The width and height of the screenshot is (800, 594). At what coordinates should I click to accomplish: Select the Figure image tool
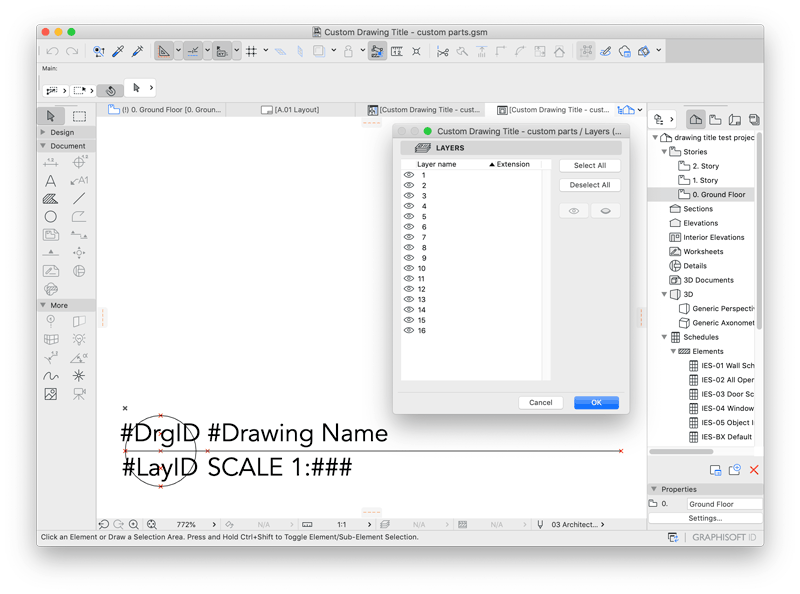(51, 394)
